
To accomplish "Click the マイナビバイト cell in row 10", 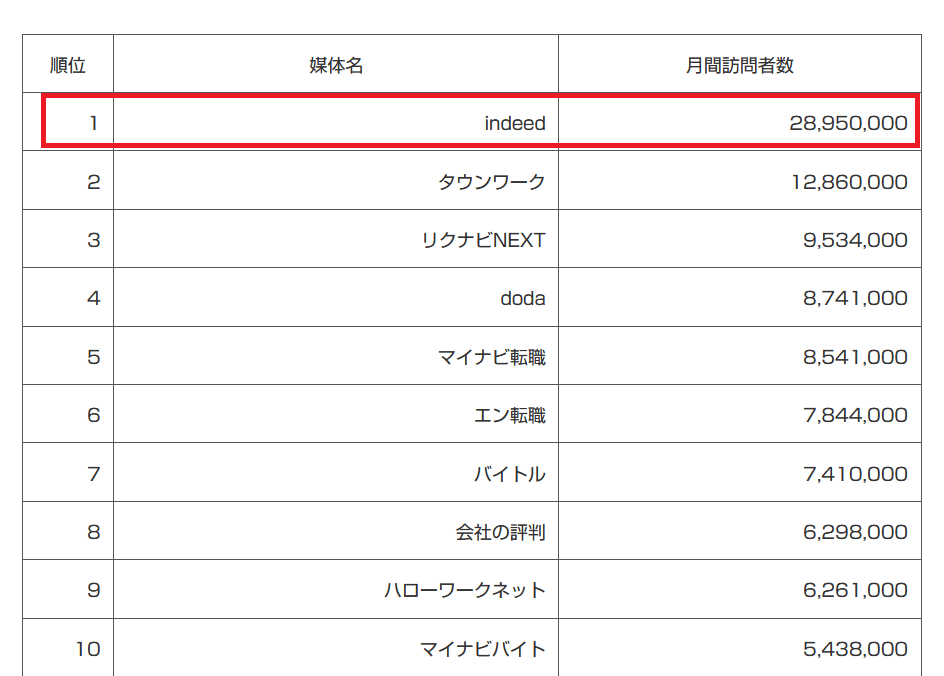I will click(x=336, y=648).
